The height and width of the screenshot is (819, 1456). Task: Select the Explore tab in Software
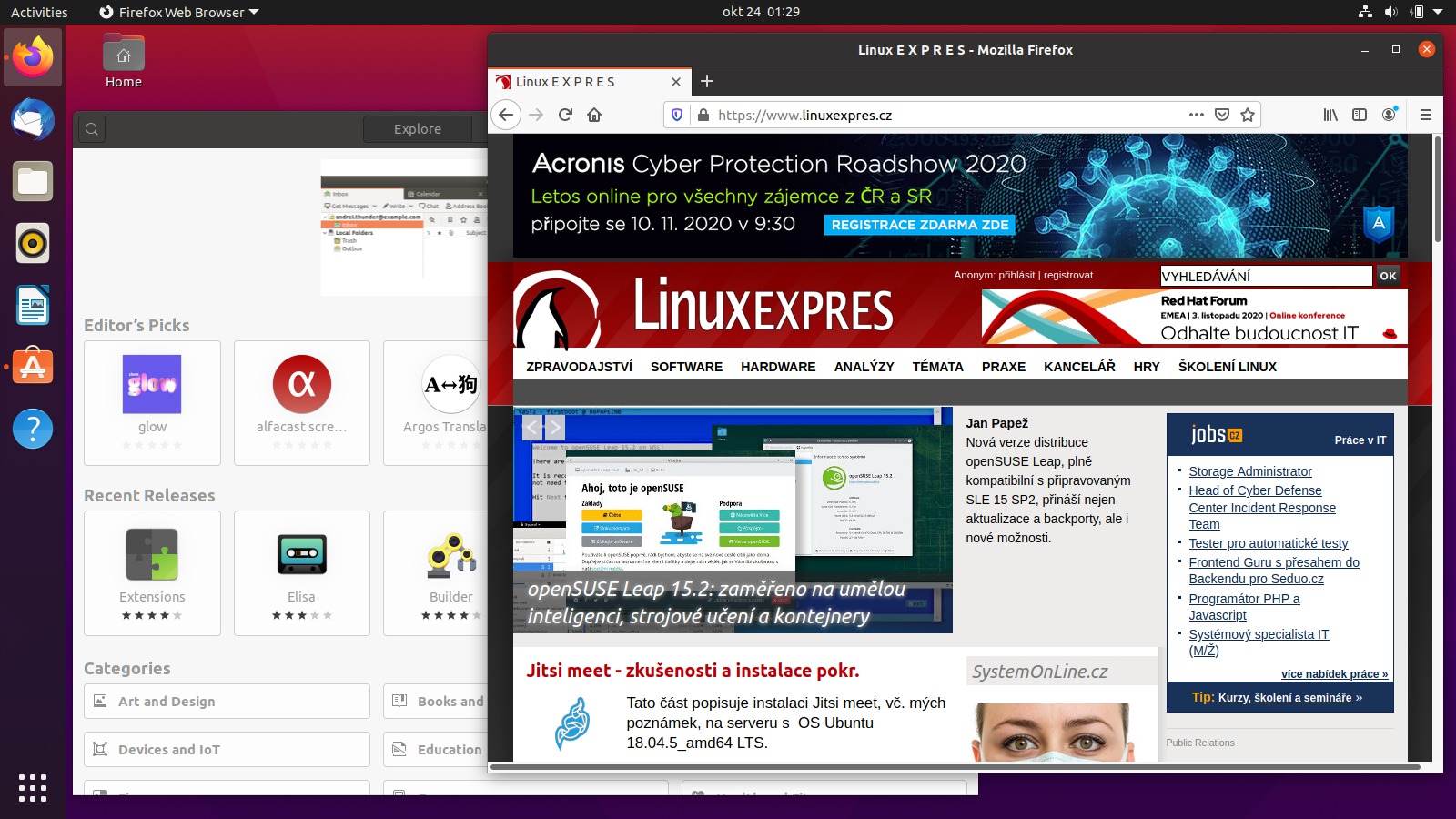click(418, 129)
